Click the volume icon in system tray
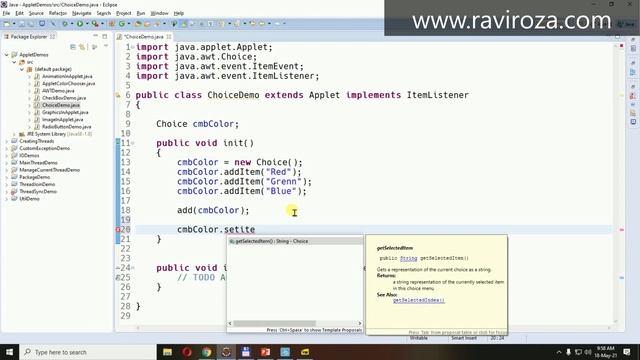The image size is (640, 360). [588, 352]
